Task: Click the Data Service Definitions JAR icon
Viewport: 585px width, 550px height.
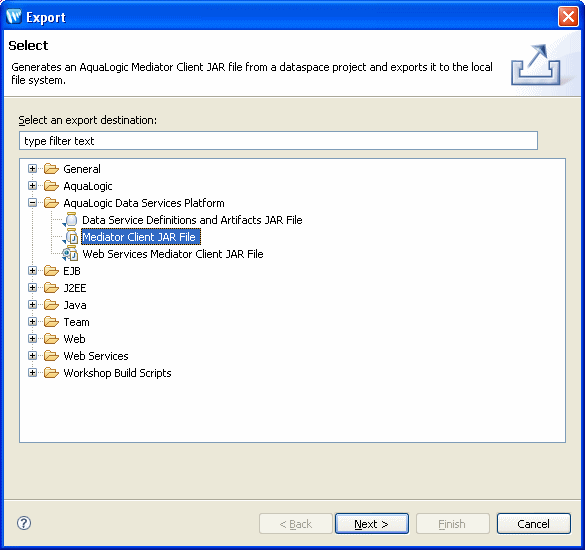Action: tap(70, 220)
